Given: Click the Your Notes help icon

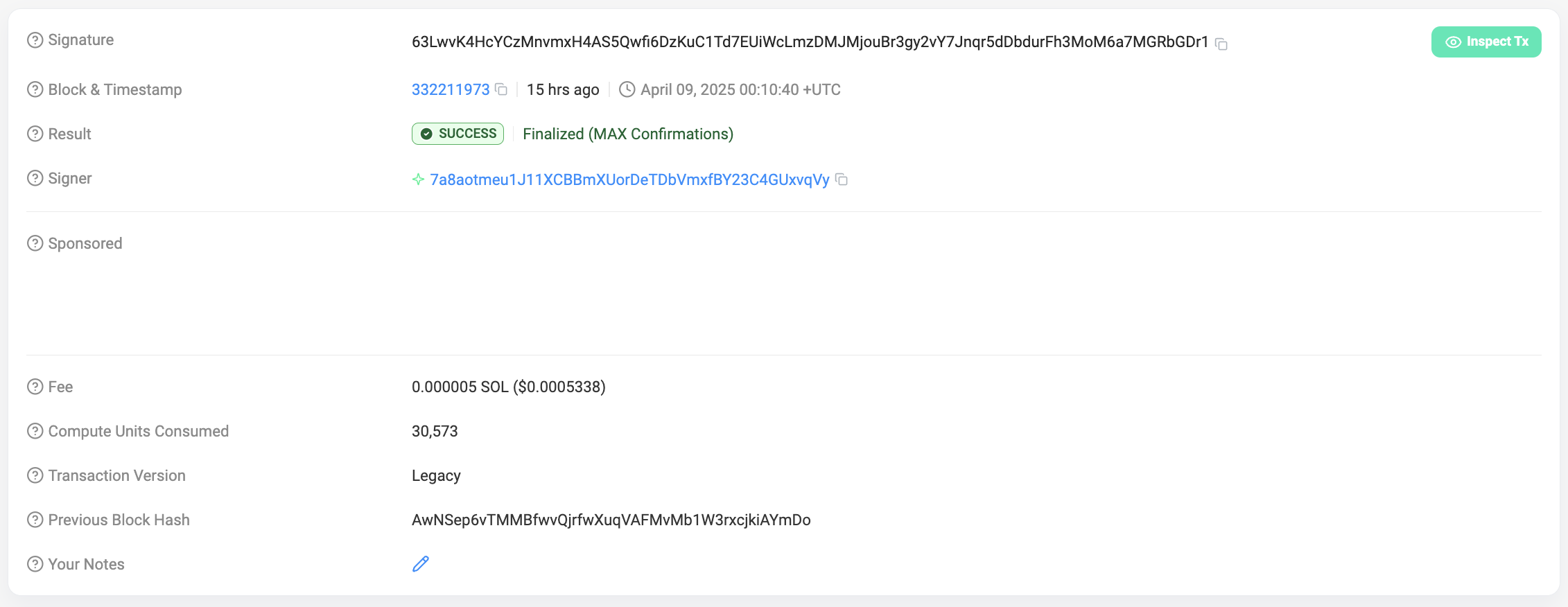Looking at the screenshot, I should (35, 564).
